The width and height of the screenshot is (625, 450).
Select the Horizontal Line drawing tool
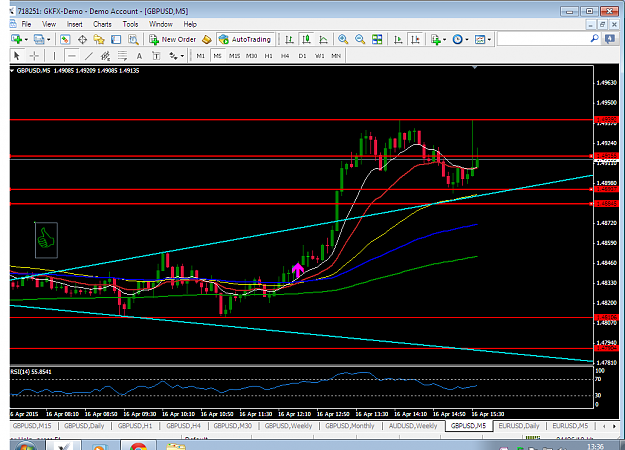tap(71, 56)
